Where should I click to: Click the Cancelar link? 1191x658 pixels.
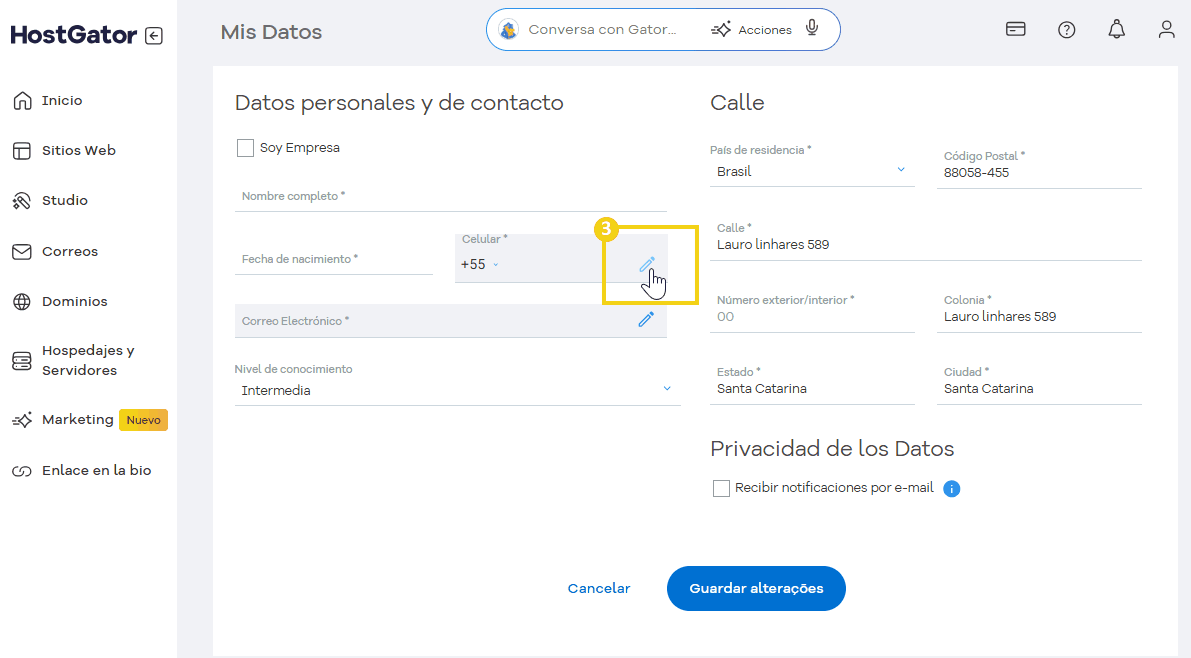598,588
